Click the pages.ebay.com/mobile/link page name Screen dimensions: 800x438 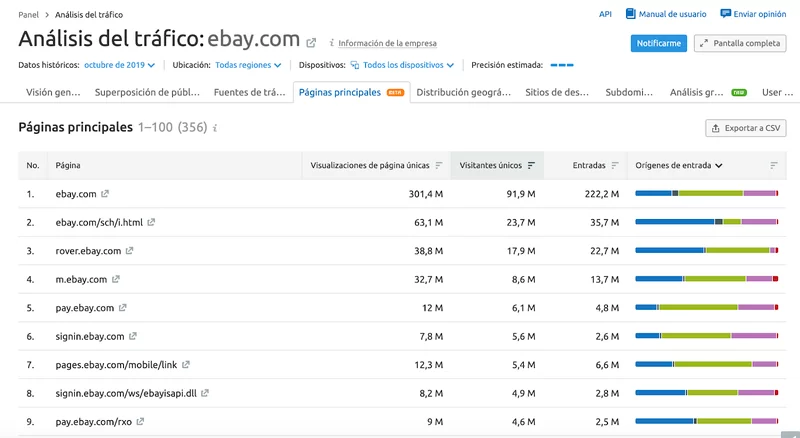[116, 365]
